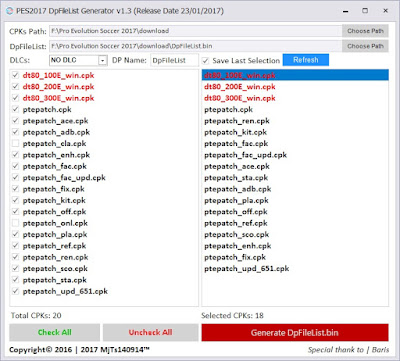Image resolution: width=400 pixels, height=361 pixels.
Task: Minimize the DpFileList Generator window
Action: (346, 11)
